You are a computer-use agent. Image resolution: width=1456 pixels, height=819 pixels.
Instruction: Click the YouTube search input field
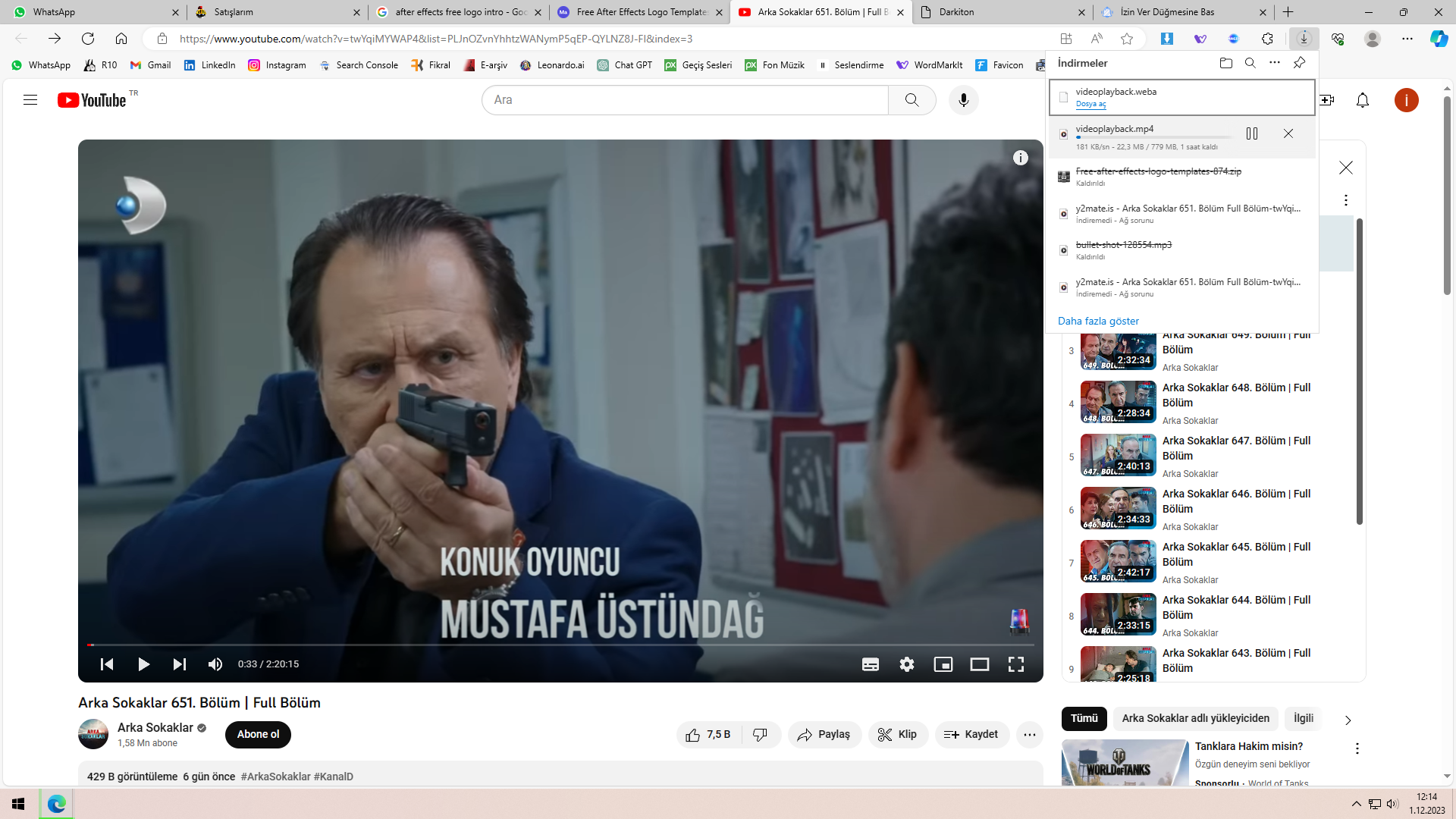[685, 100]
